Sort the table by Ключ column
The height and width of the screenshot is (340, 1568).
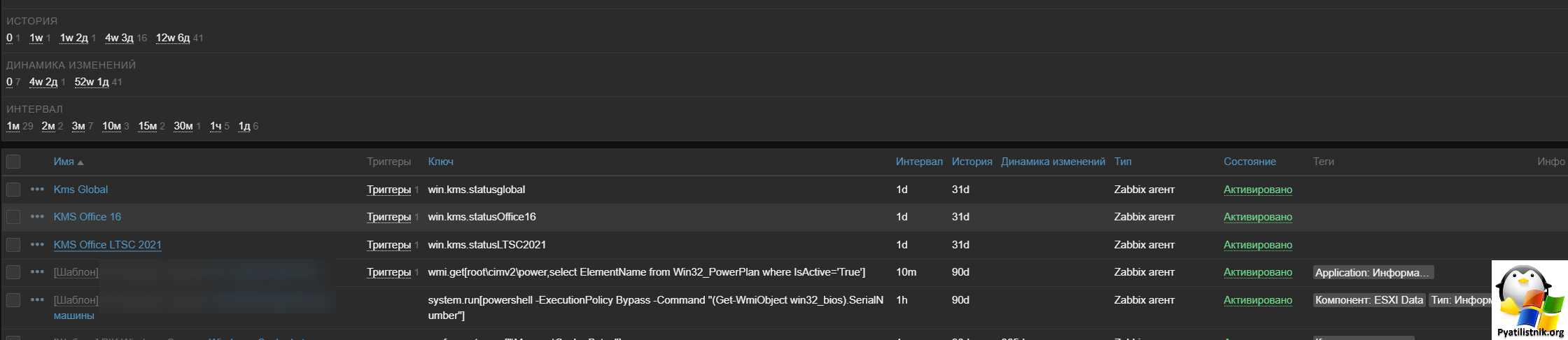click(440, 162)
